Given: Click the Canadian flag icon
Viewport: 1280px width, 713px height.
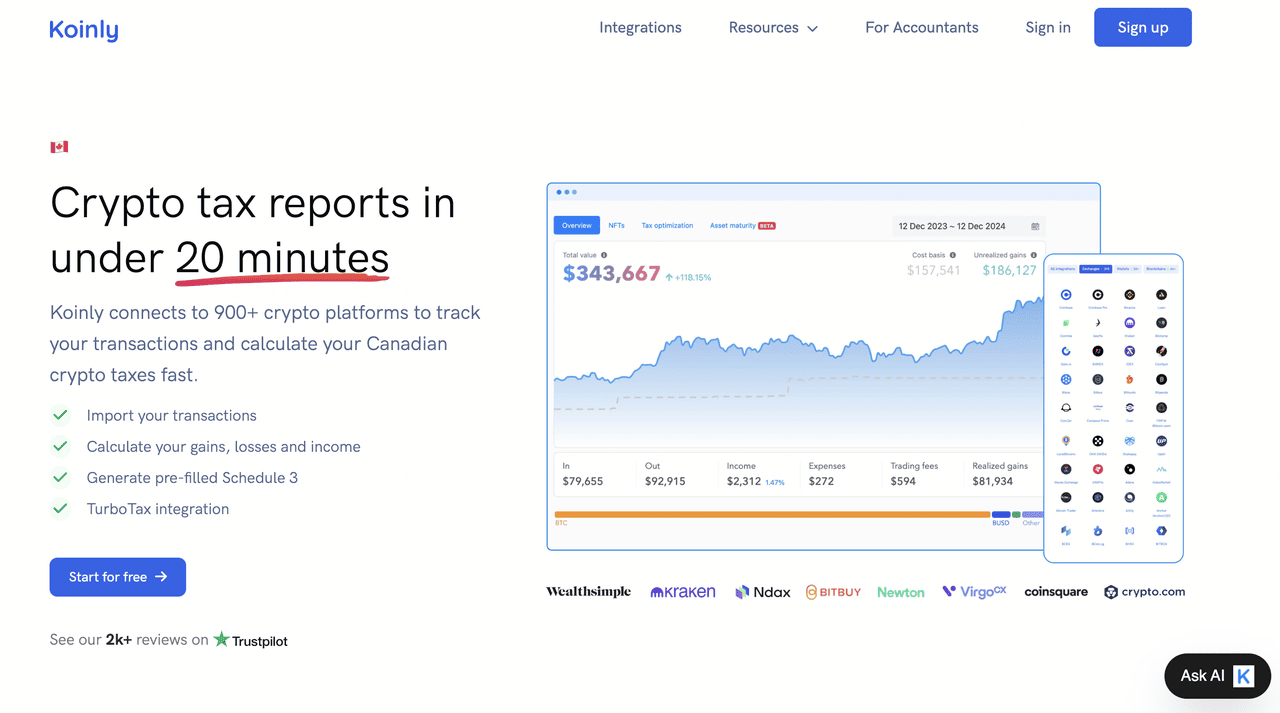Looking at the screenshot, I should coord(59,147).
